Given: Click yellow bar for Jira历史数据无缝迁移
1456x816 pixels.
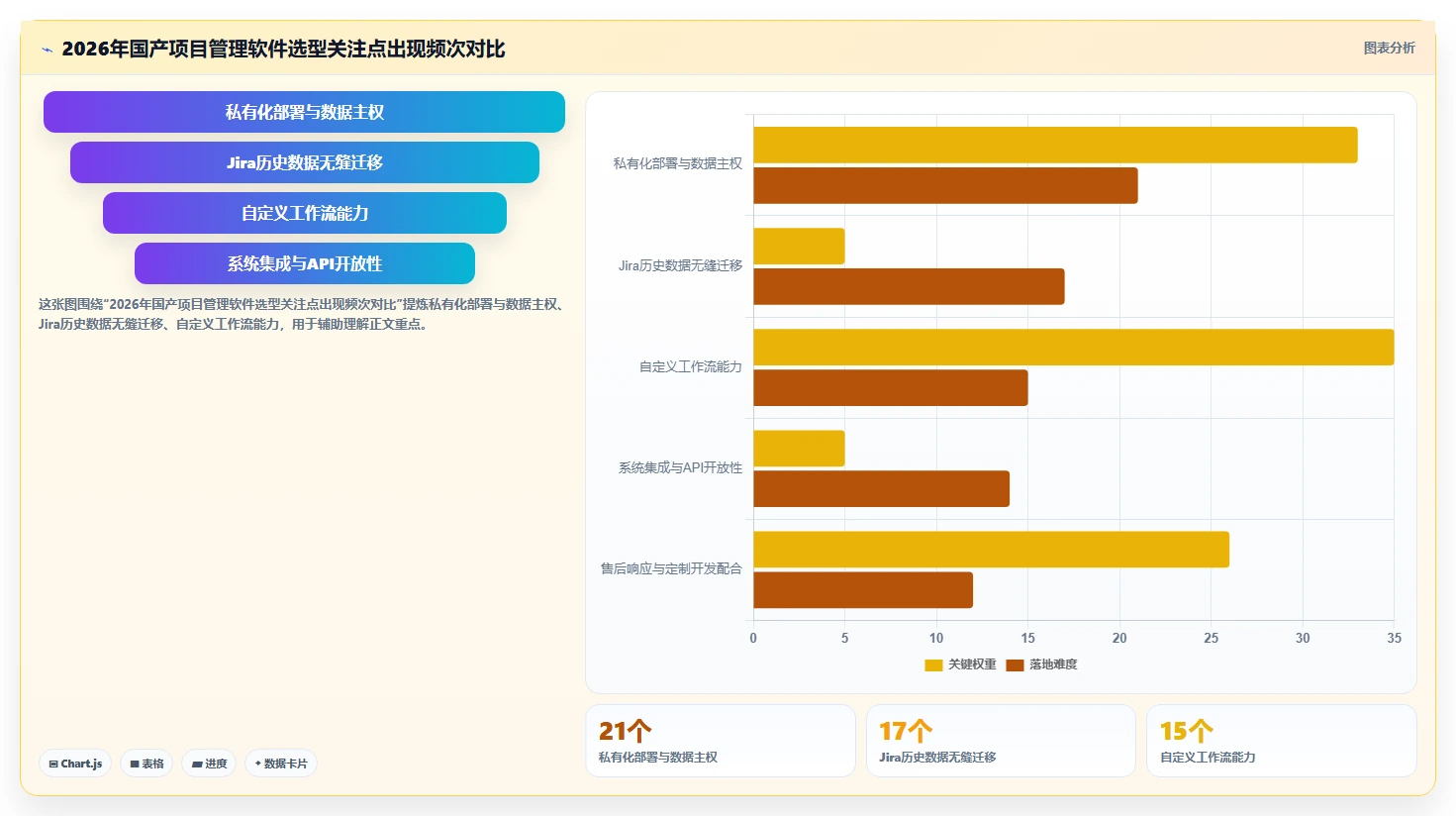Looking at the screenshot, I should [x=799, y=247].
